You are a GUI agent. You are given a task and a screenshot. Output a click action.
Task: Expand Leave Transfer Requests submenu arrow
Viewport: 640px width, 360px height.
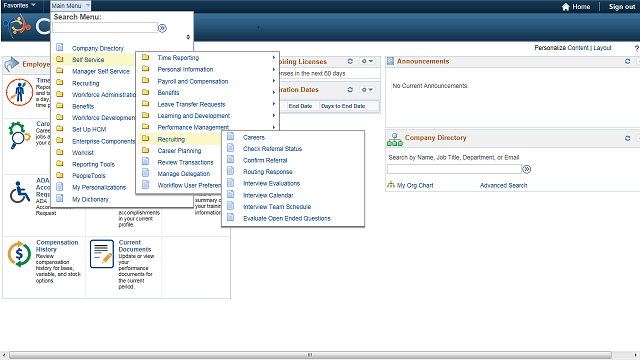pos(273,104)
